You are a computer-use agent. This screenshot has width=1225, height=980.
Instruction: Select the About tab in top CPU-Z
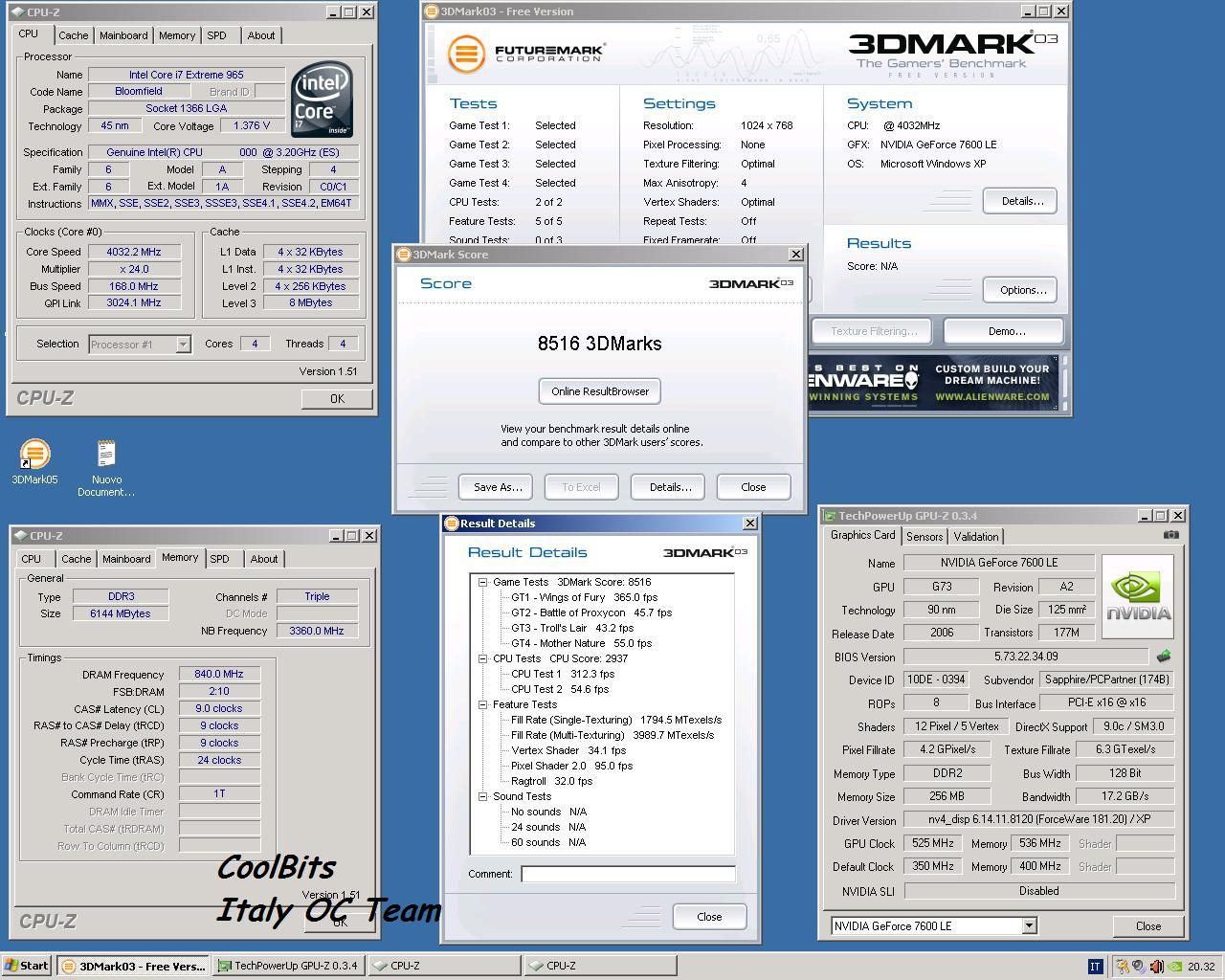261,35
